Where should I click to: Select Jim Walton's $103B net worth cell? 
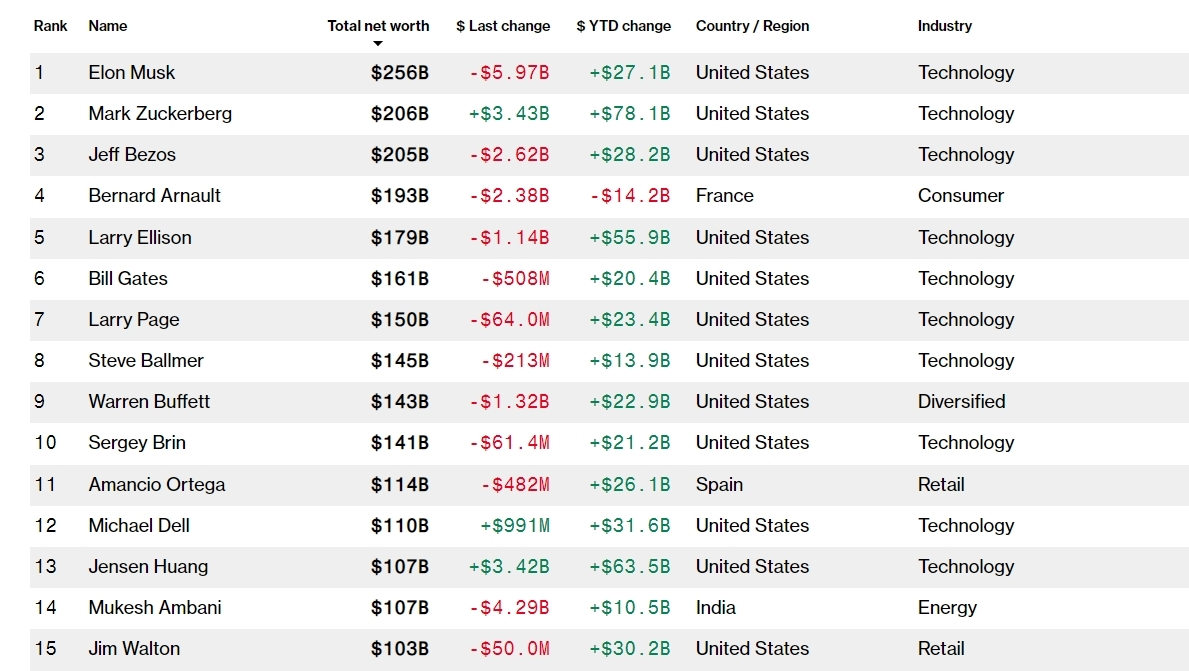[400, 649]
